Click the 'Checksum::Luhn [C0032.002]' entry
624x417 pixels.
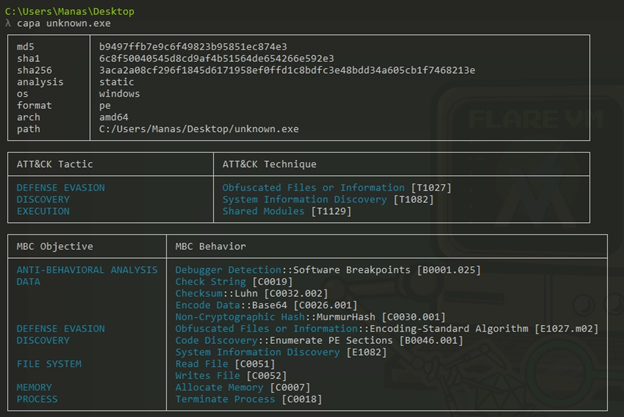240,294
